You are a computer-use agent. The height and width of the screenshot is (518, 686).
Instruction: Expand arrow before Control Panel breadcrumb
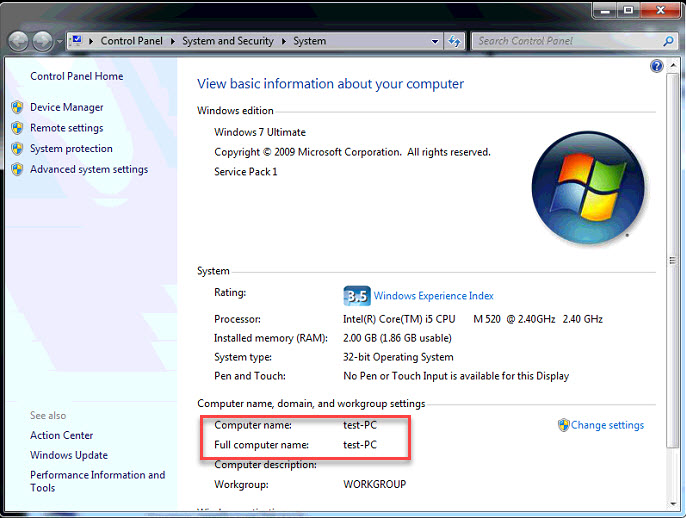click(91, 41)
